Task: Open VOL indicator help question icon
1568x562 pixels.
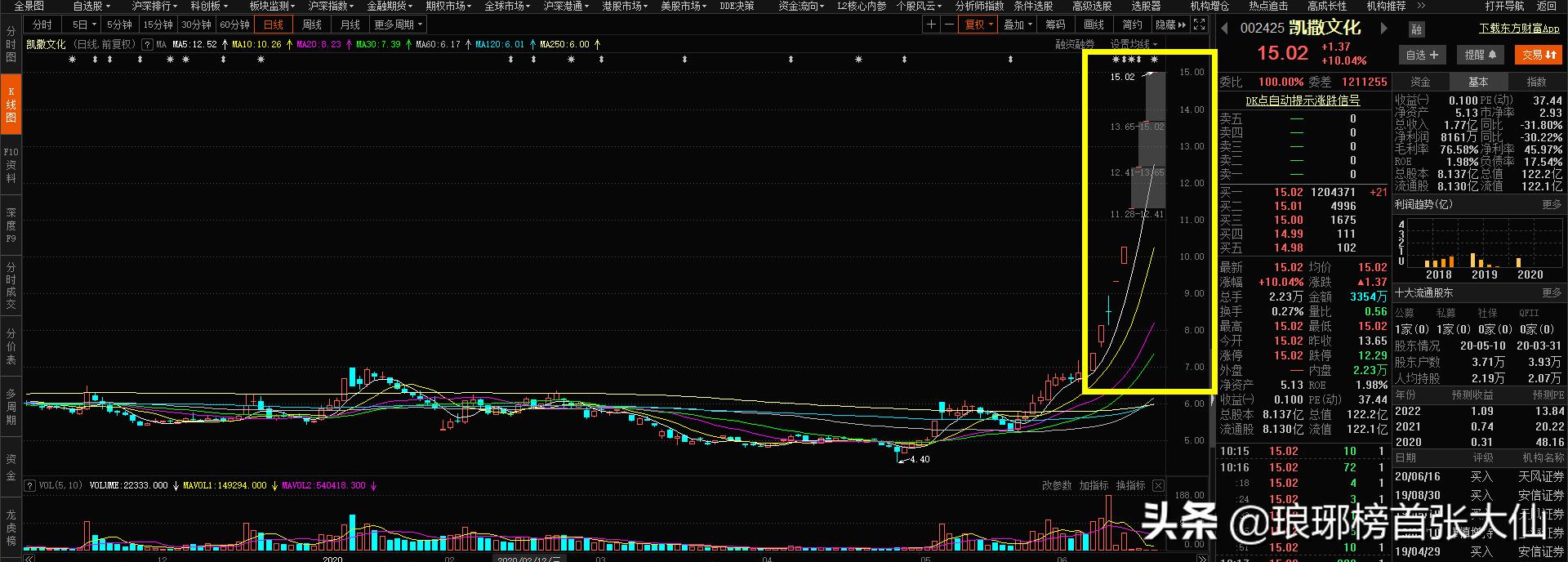Action: pyautogui.click(x=30, y=485)
